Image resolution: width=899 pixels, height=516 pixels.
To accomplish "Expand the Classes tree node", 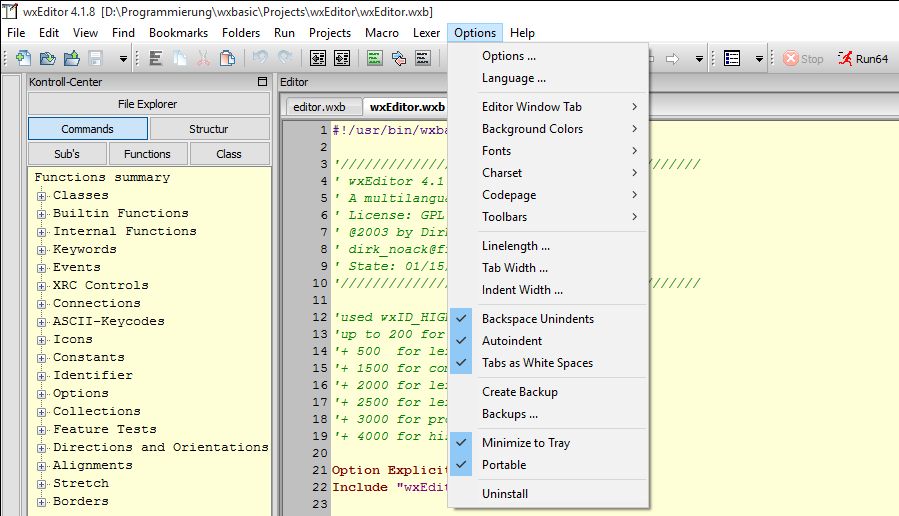I will 43,196.
